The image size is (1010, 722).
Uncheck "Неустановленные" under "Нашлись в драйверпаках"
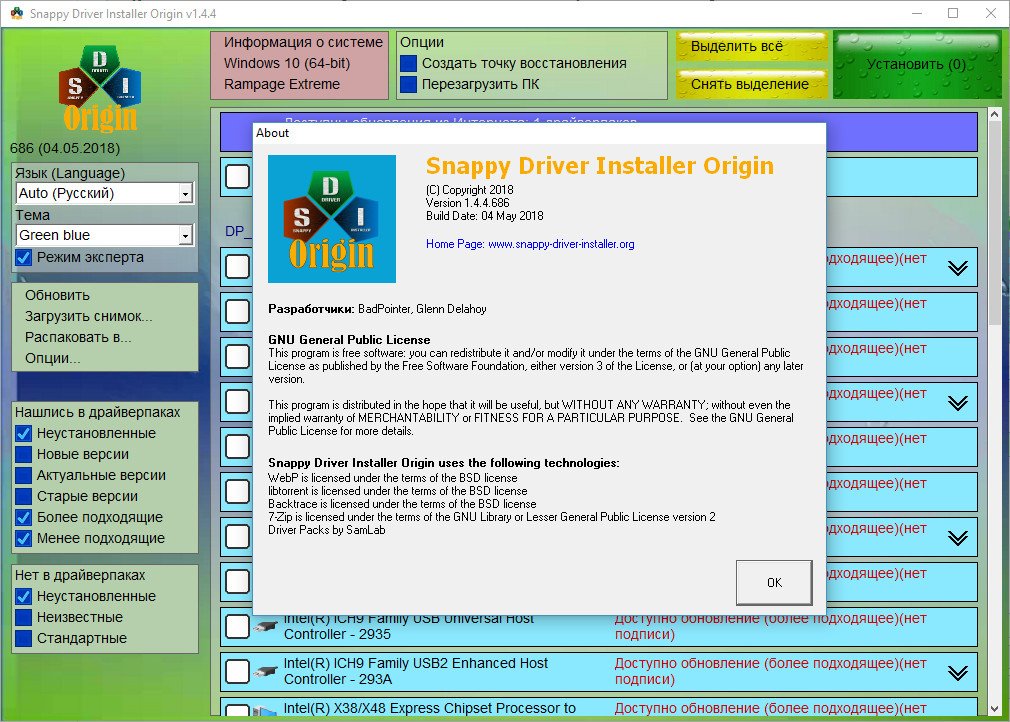(x=24, y=433)
